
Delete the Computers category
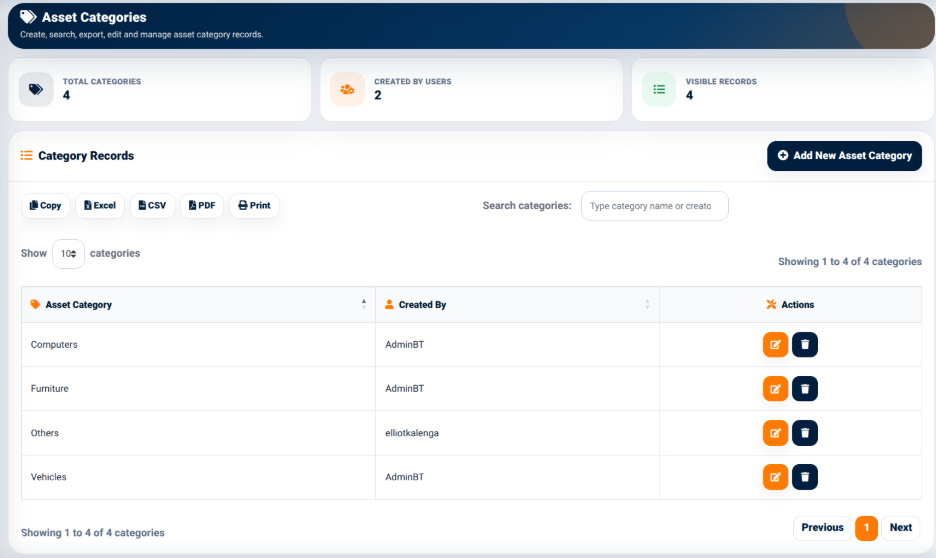point(805,344)
